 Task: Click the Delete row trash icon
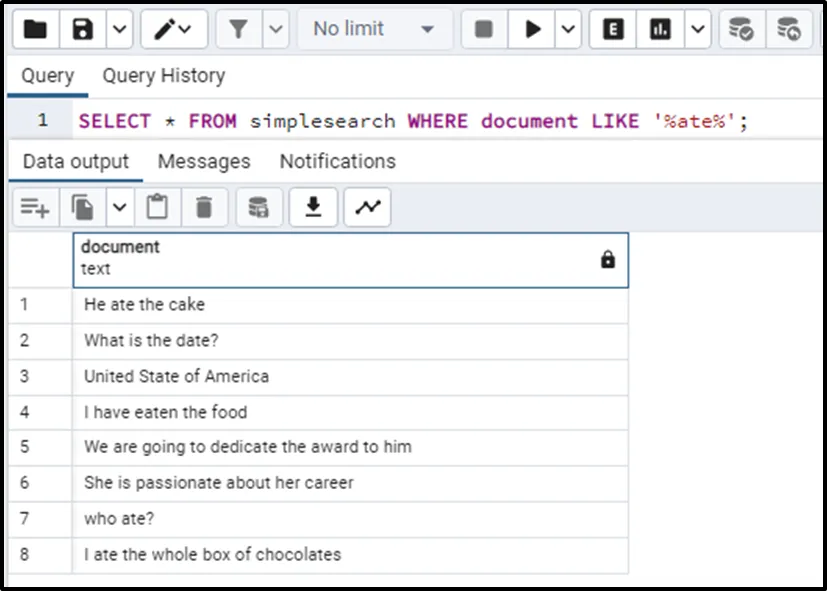coord(204,207)
